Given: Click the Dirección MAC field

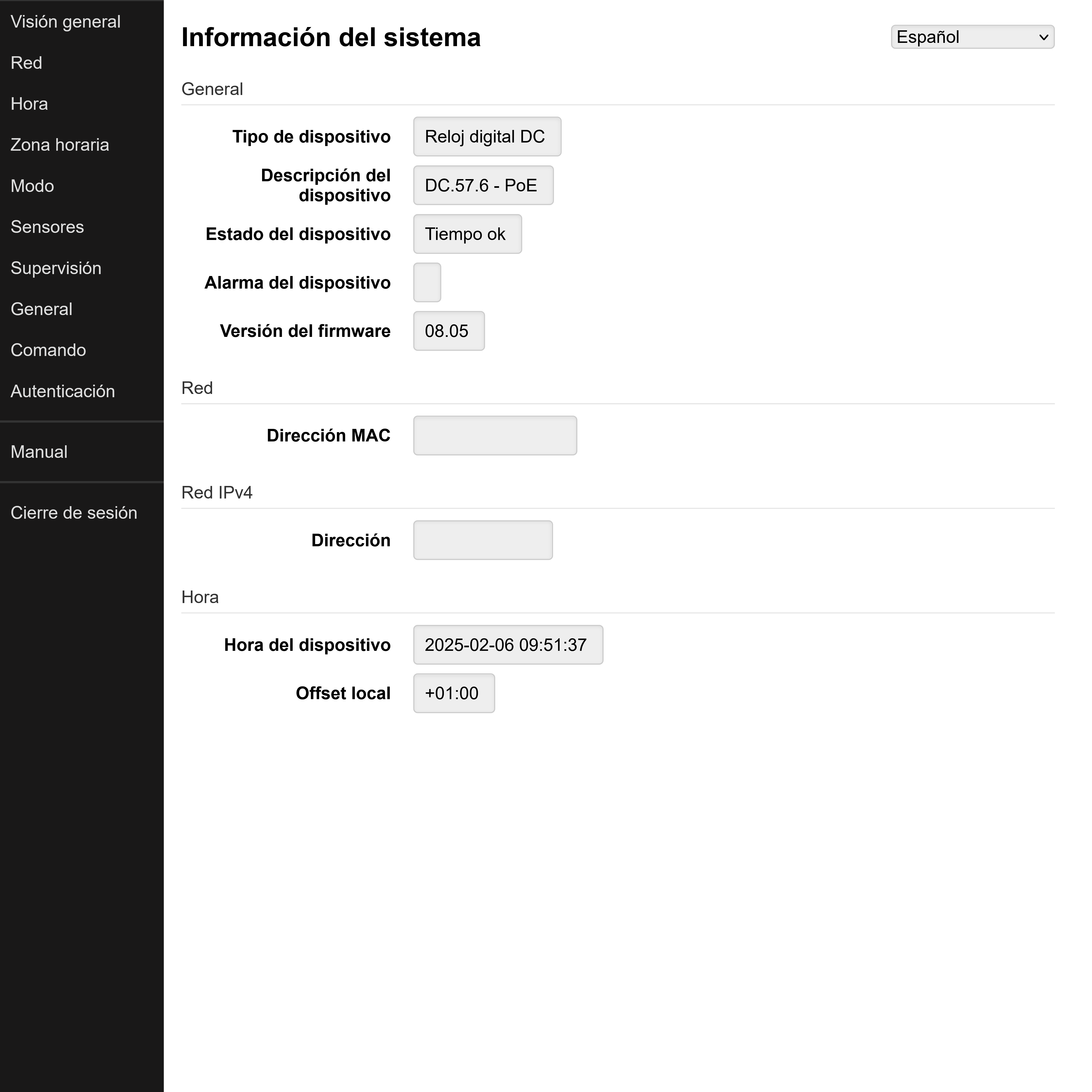Looking at the screenshot, I should [495, 435].
